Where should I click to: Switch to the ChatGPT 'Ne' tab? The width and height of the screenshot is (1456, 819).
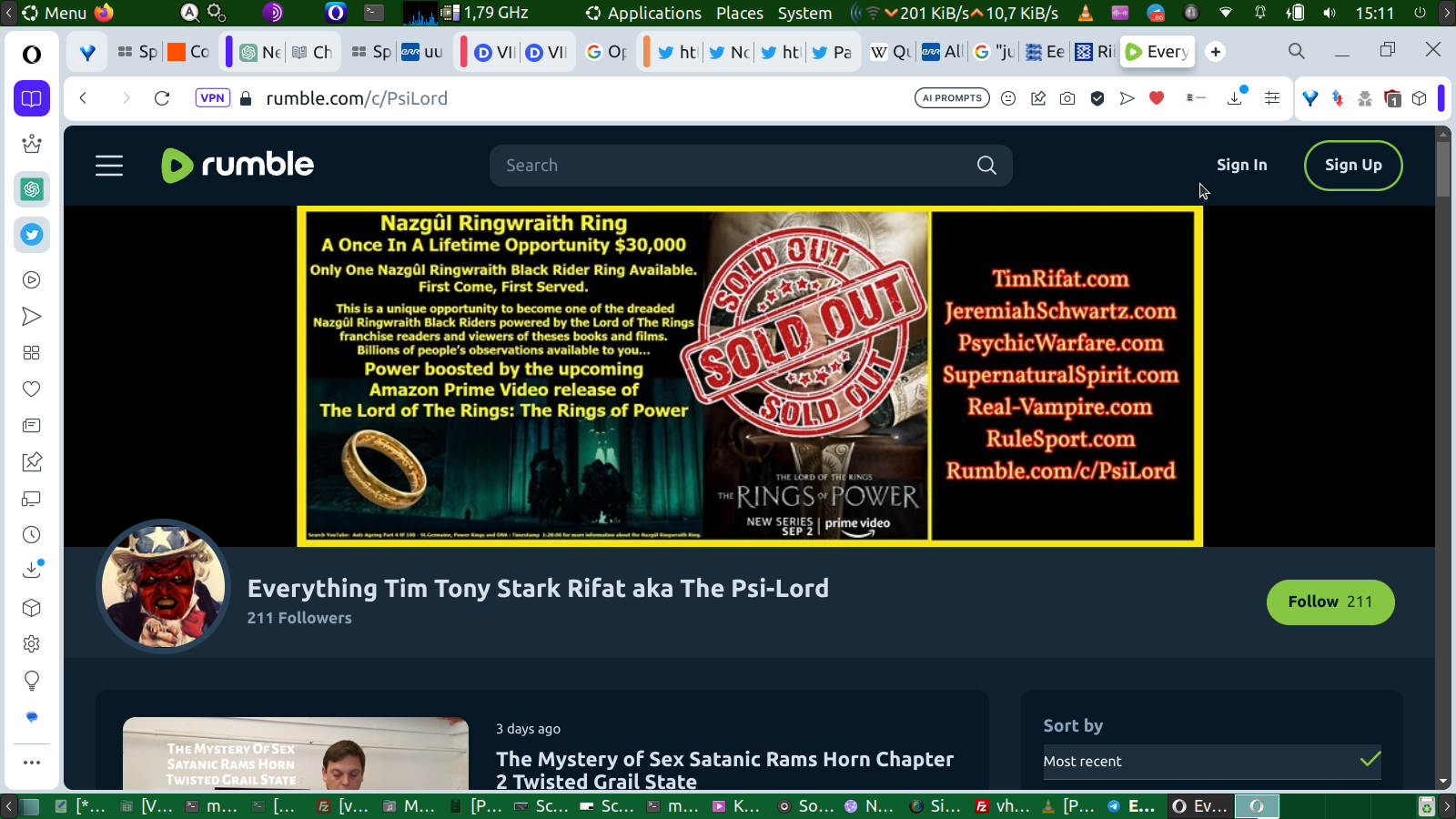pyautogui.click(x=260, y=52)
